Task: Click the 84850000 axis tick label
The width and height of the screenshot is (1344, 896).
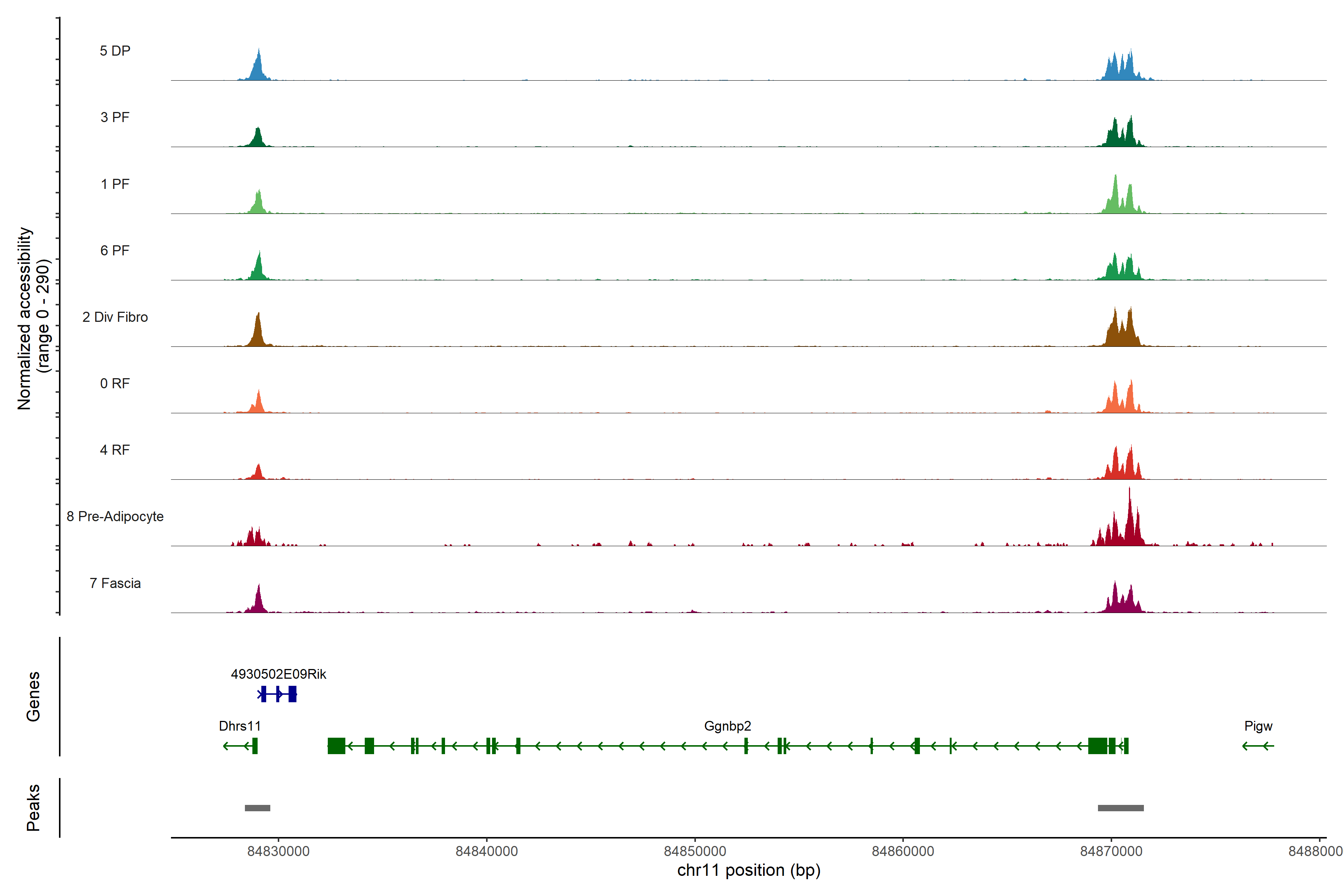Action: click(x=695, y=852)
